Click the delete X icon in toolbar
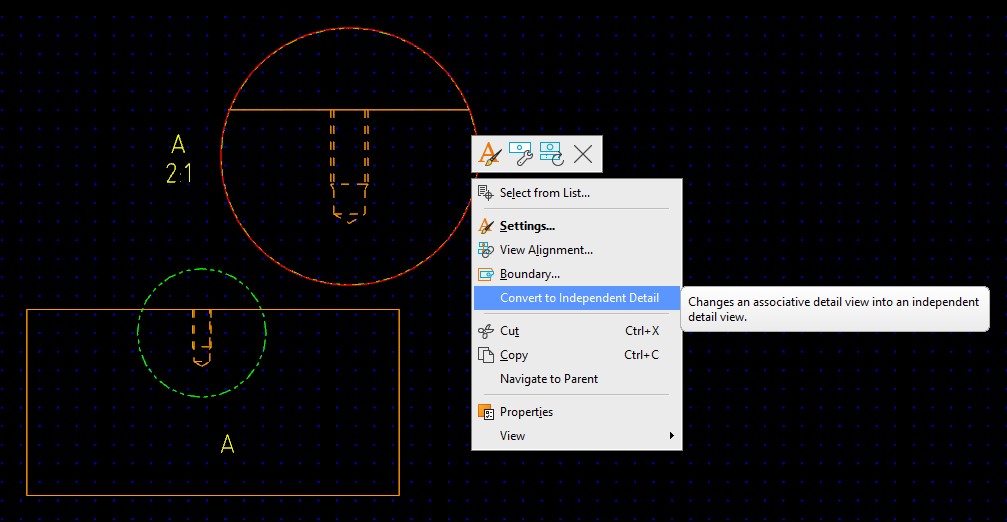Screen dimensions: 1007x522 coord(583,154)
